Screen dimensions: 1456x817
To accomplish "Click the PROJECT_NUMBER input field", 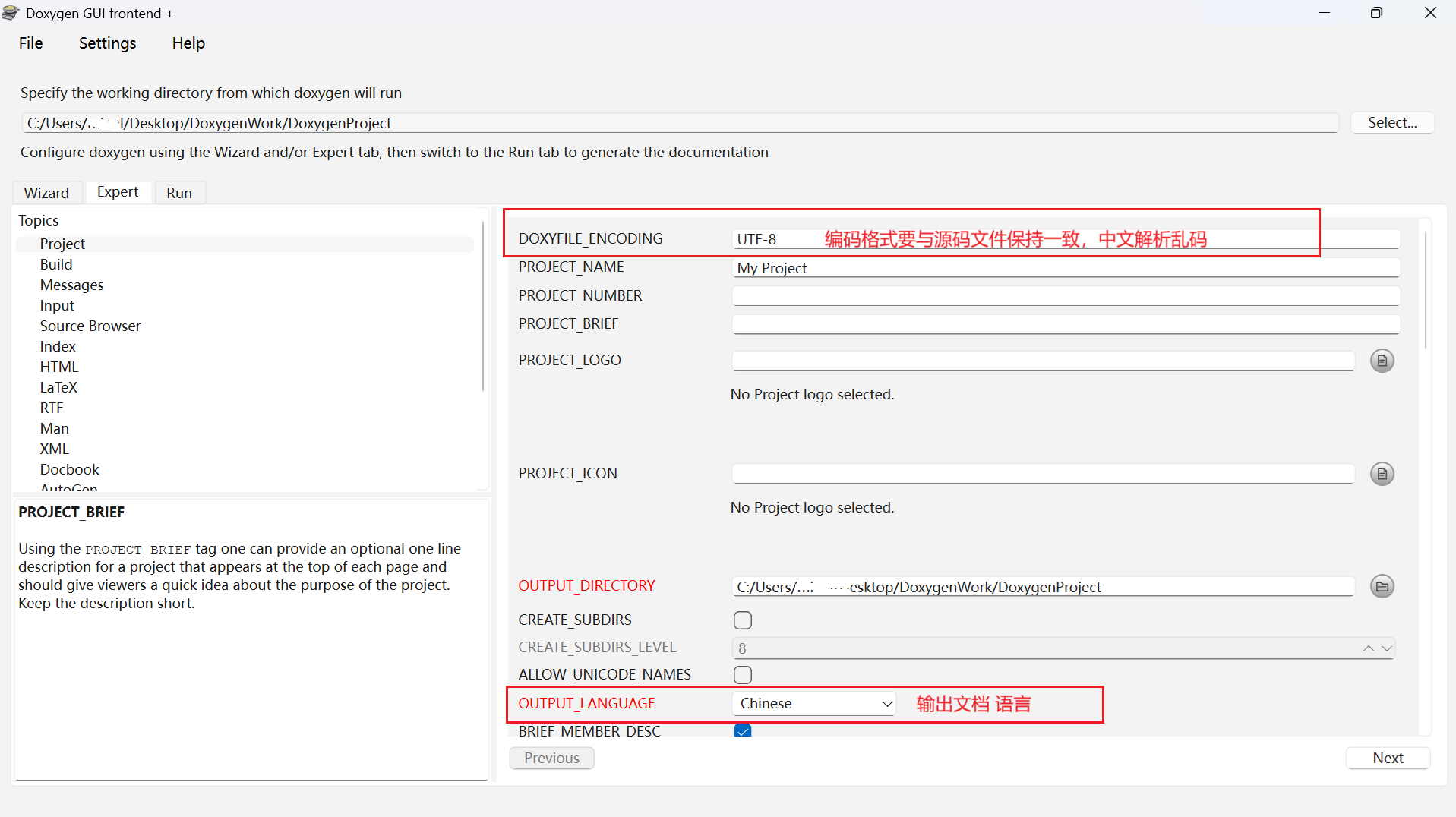I will [1066, 296].
